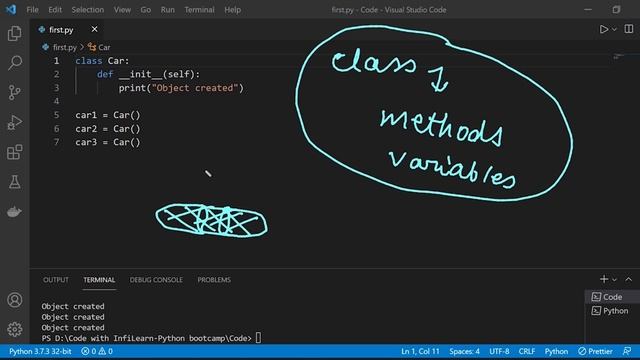Screen dimensions: 640x360
Task: Click the editor minimap
Action: click(619, 56)
